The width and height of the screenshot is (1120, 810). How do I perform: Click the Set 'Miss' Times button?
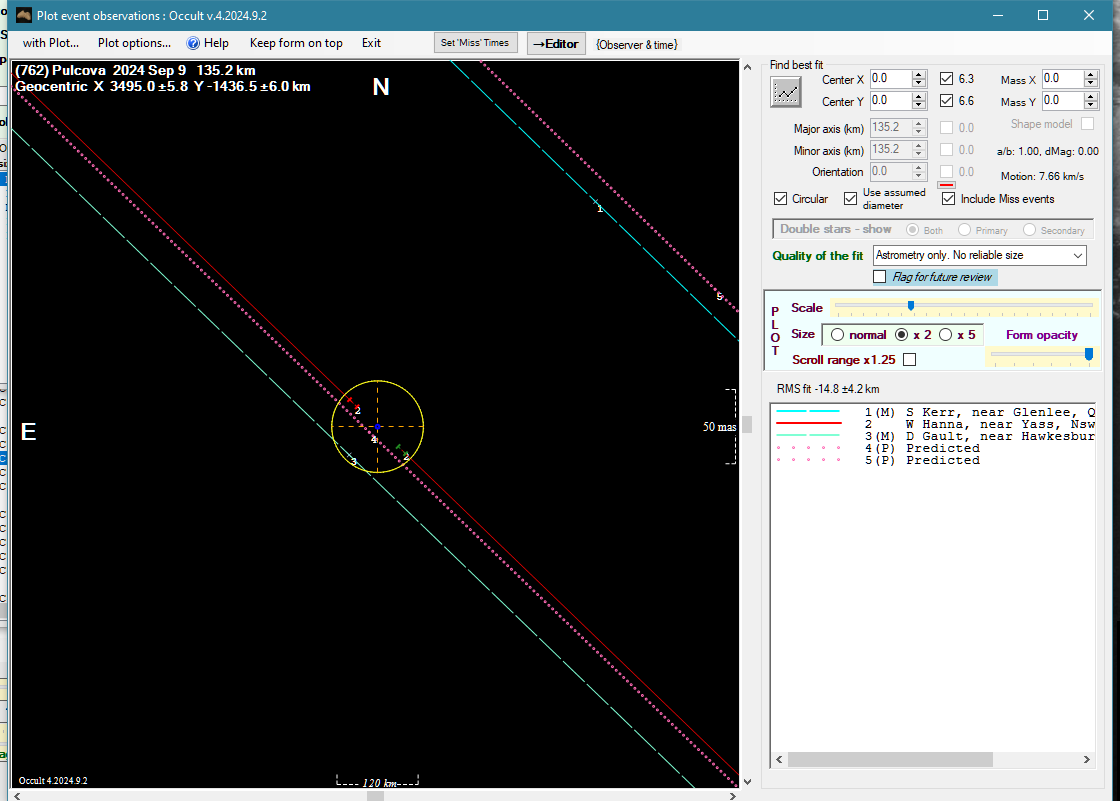[475, 43]
